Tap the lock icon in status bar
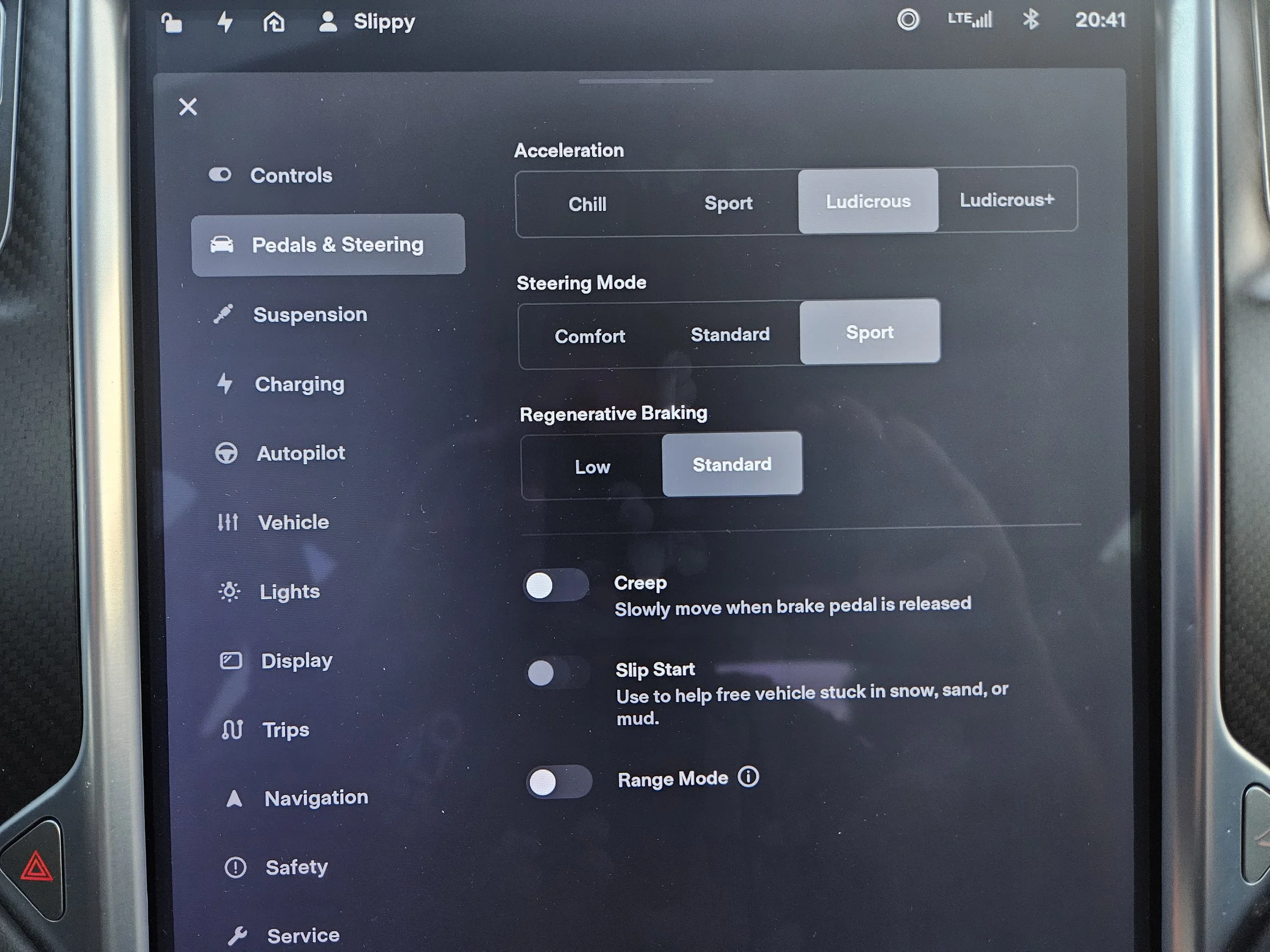Image resolution: width=1270 pixels, height=952 pixels. [171, 23]
